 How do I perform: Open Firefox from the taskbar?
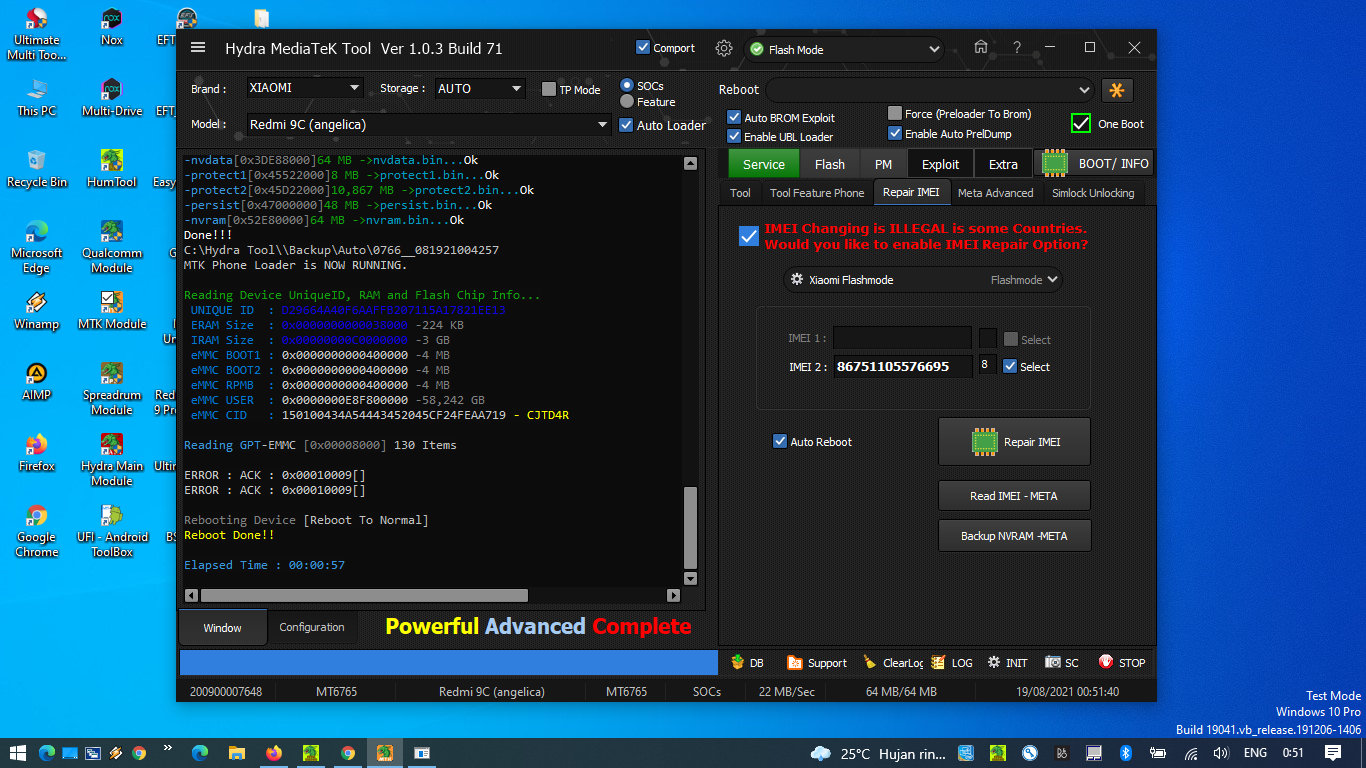tap(274, 753)
